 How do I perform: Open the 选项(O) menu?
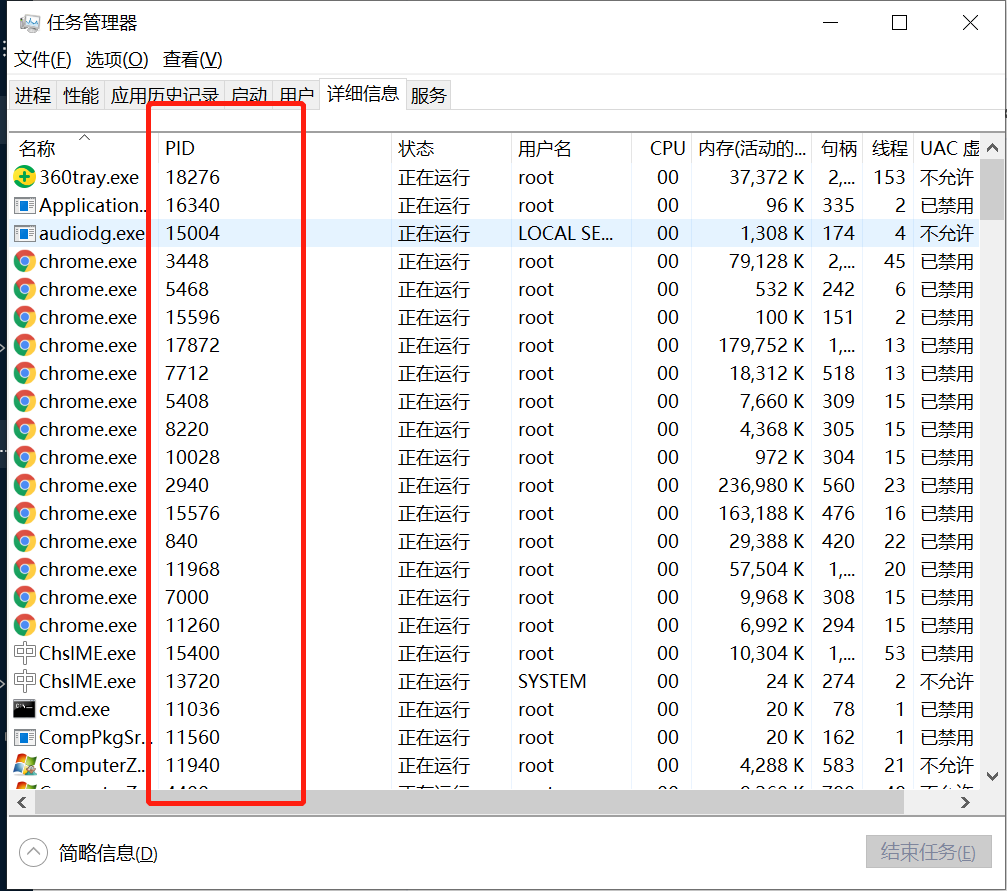click(x=117, y=60)
